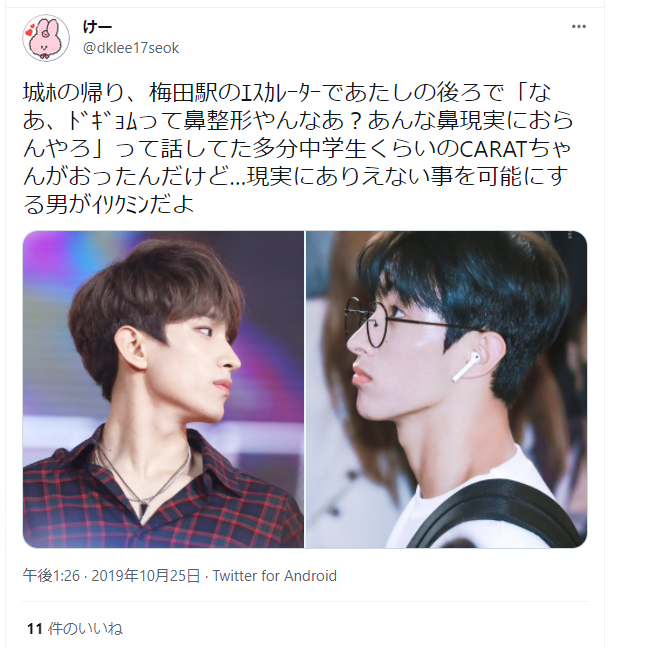Open the right photo of man wearing glasses
Image resolution: width=666 pixels, height=648 pixels.
pyautogui.click(x=446, y=389)
